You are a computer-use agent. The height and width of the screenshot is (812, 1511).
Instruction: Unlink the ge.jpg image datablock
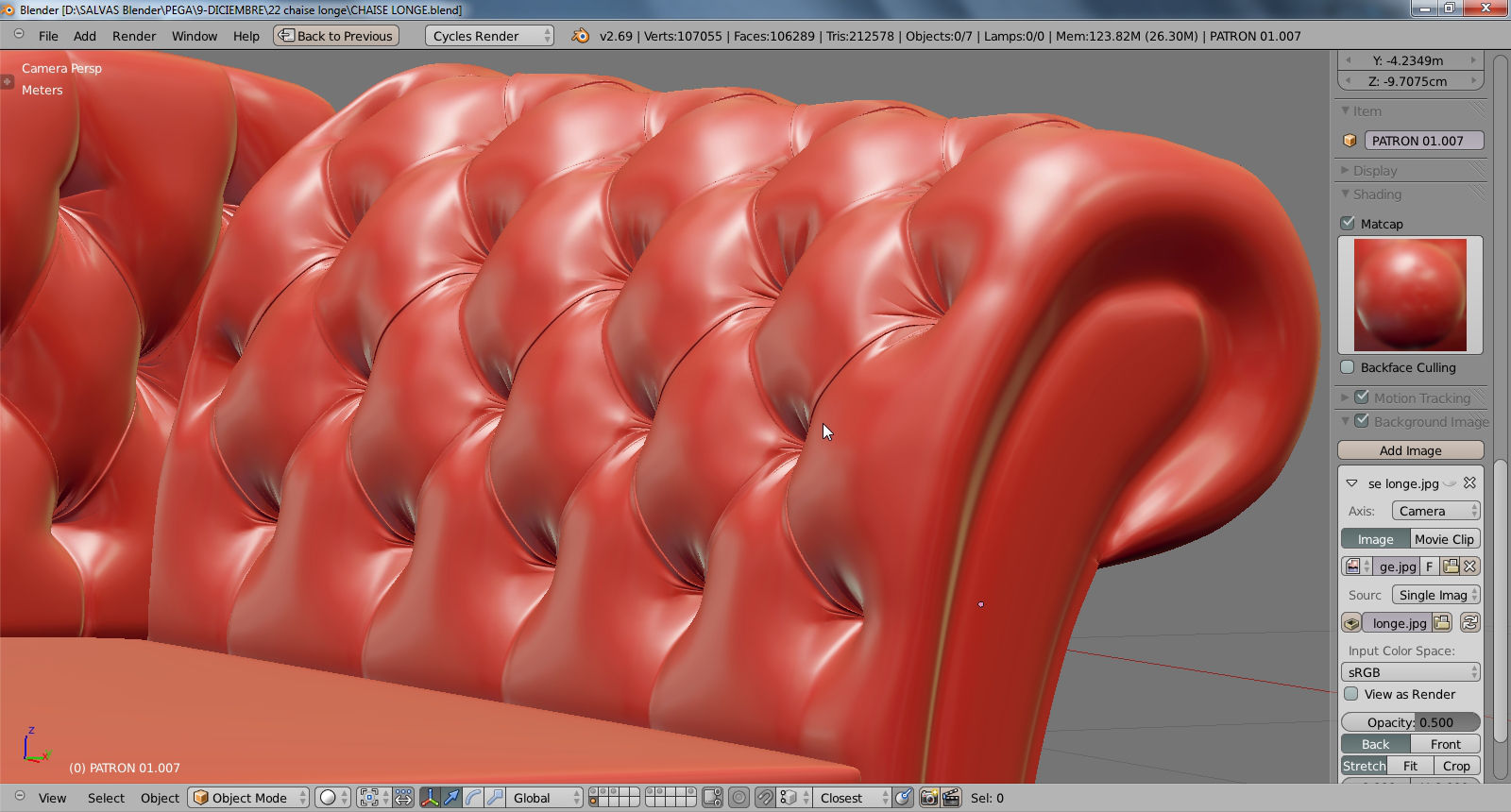[x=1470, y=567]
